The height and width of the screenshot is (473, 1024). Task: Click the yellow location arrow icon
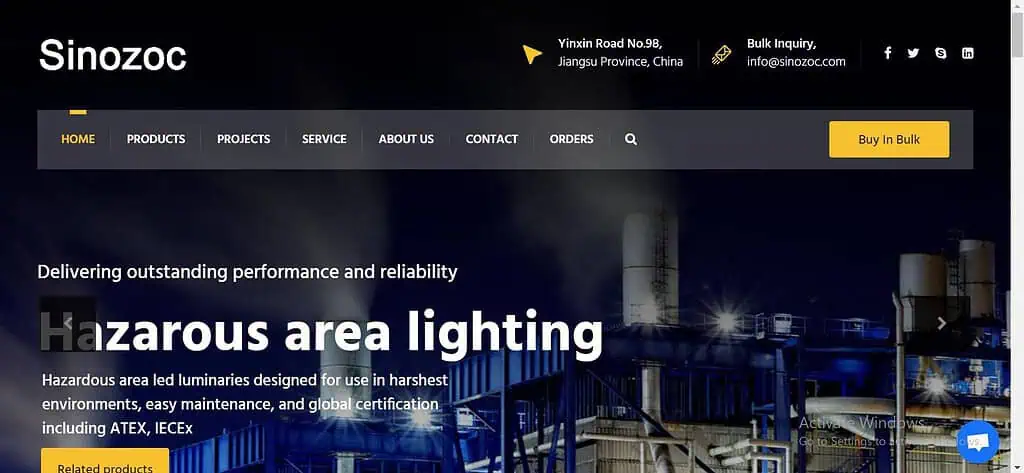[x=532, y=54]
